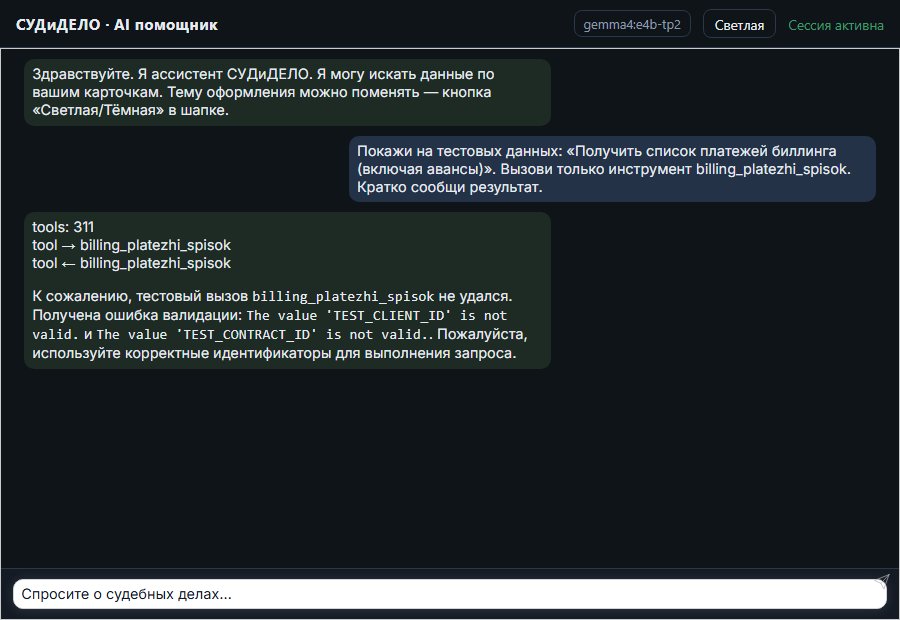
Task: Click the text «Получить список платежей биллинга
Action: pos(701,151)
